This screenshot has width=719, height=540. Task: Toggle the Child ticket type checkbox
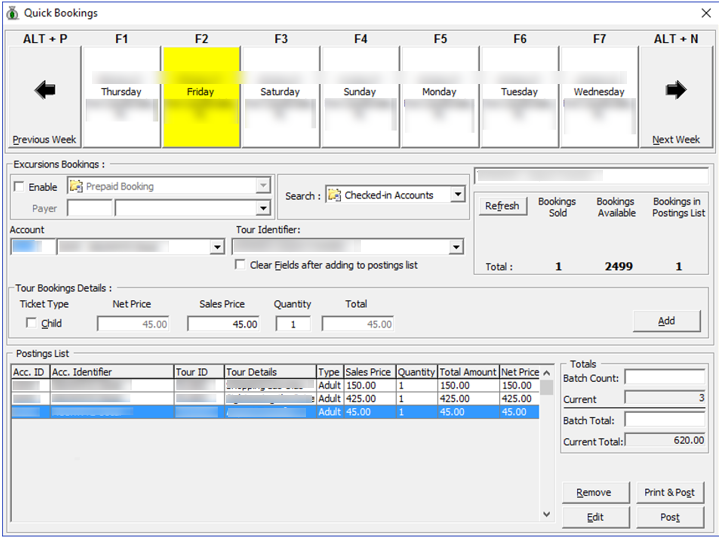tap(31, 323)
